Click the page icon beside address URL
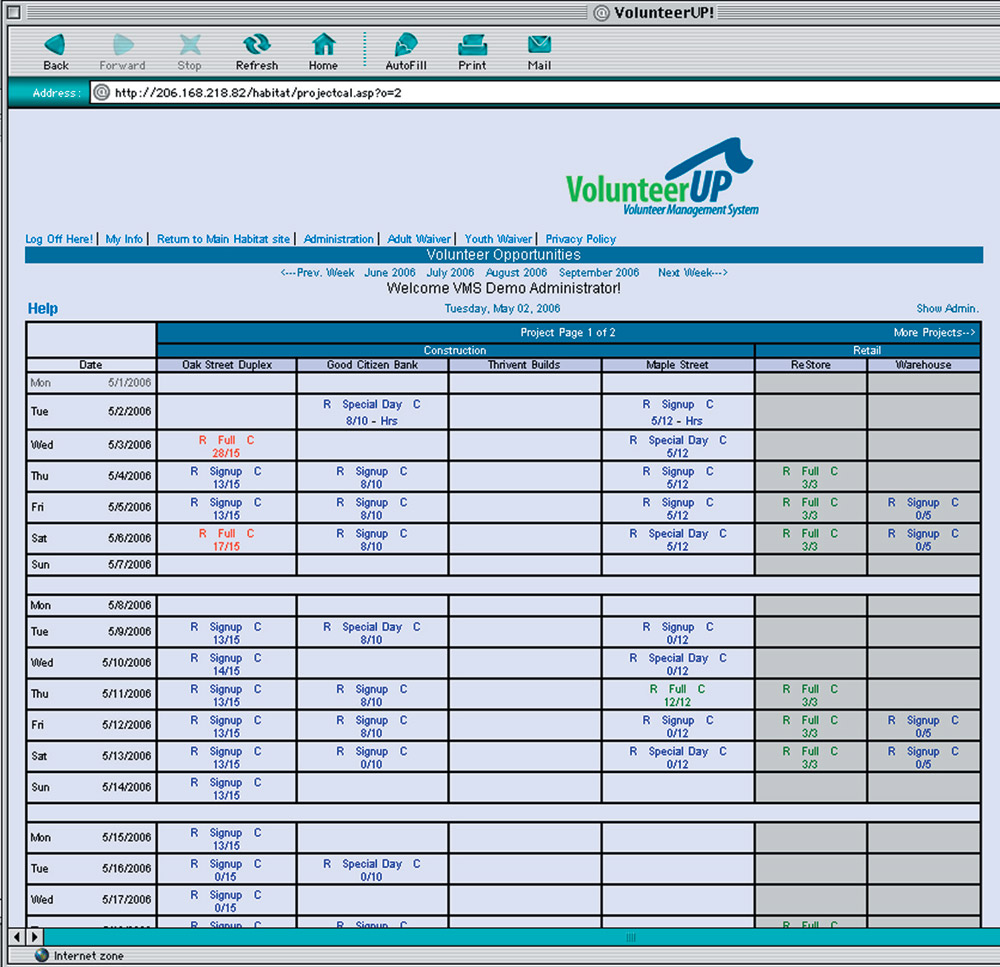The width and height of the screenshot is (1000, 967). coord(101,92)
